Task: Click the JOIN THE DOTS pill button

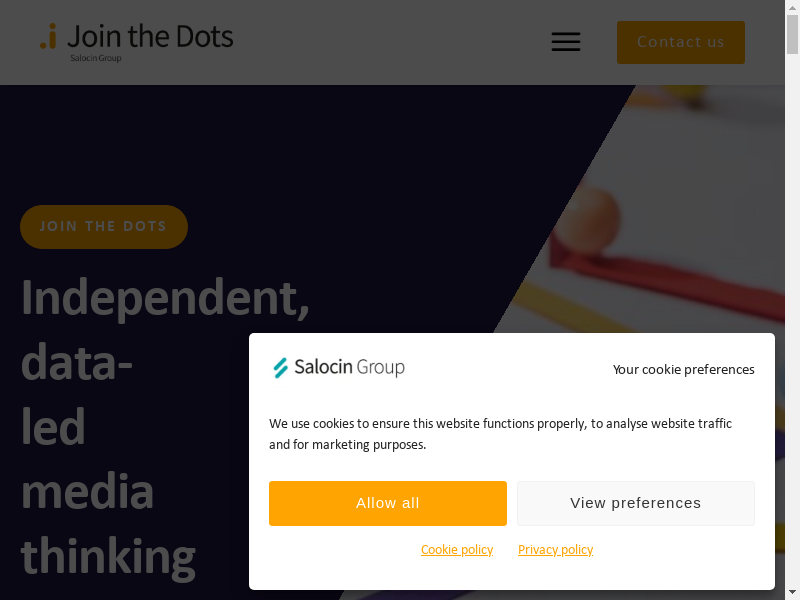Action: [104, 227]
